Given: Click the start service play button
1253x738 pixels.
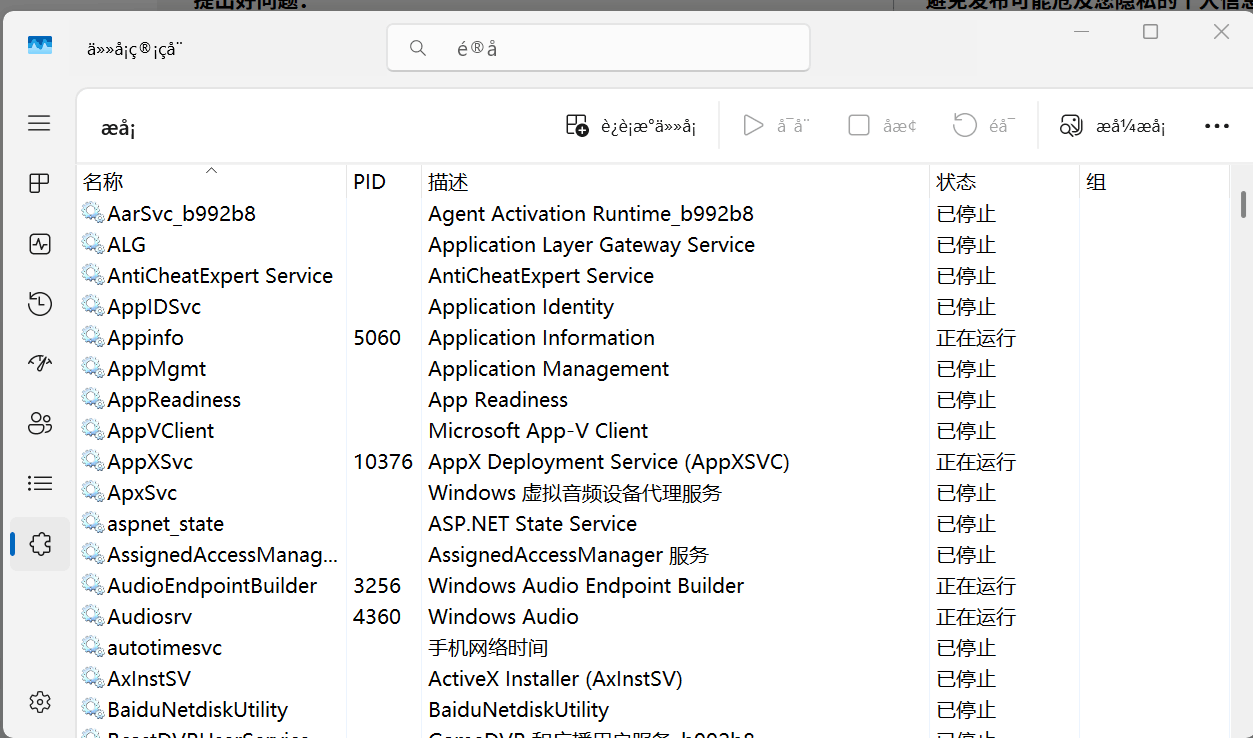Looking at the screenshot, I should 776,126.
